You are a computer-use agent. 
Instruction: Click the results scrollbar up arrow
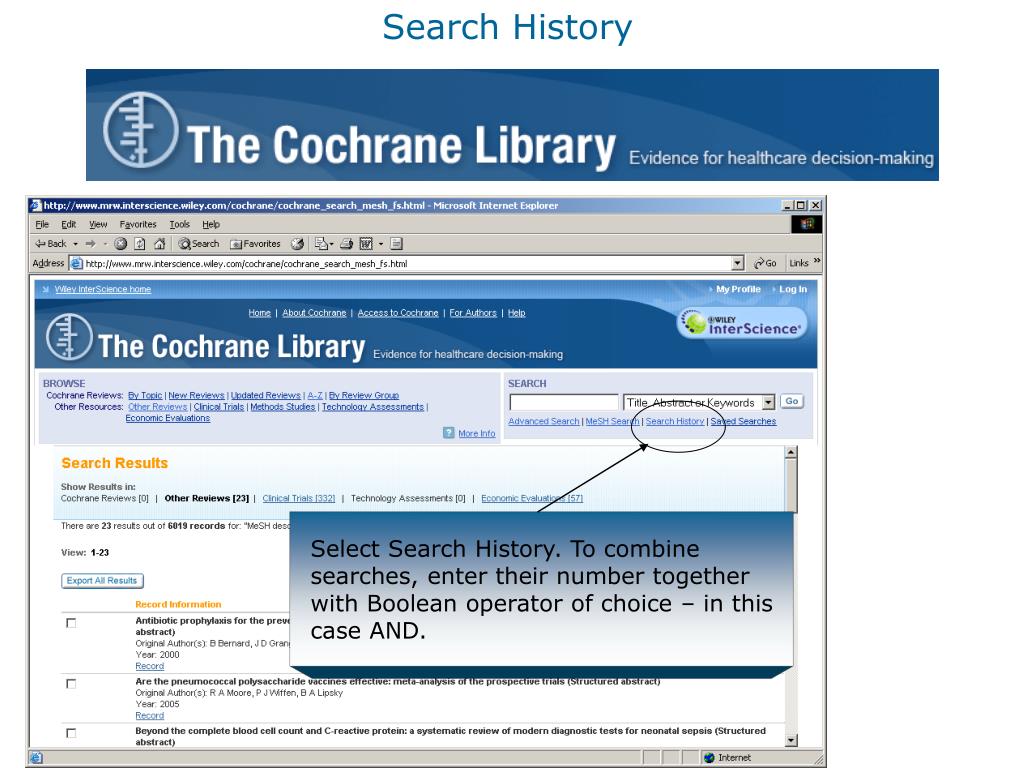point(790,453)
